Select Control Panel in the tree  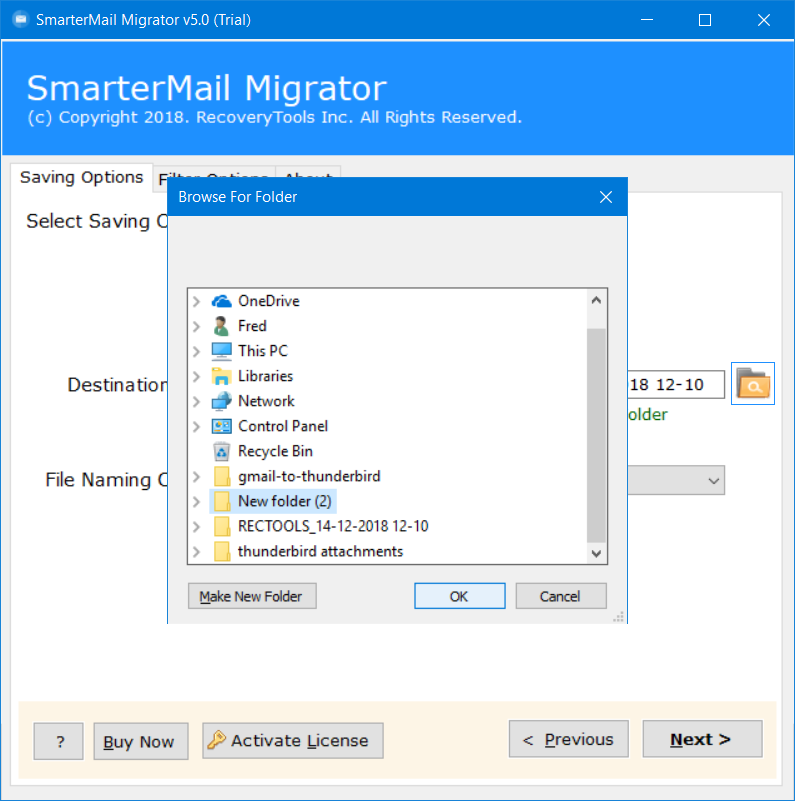283,426
